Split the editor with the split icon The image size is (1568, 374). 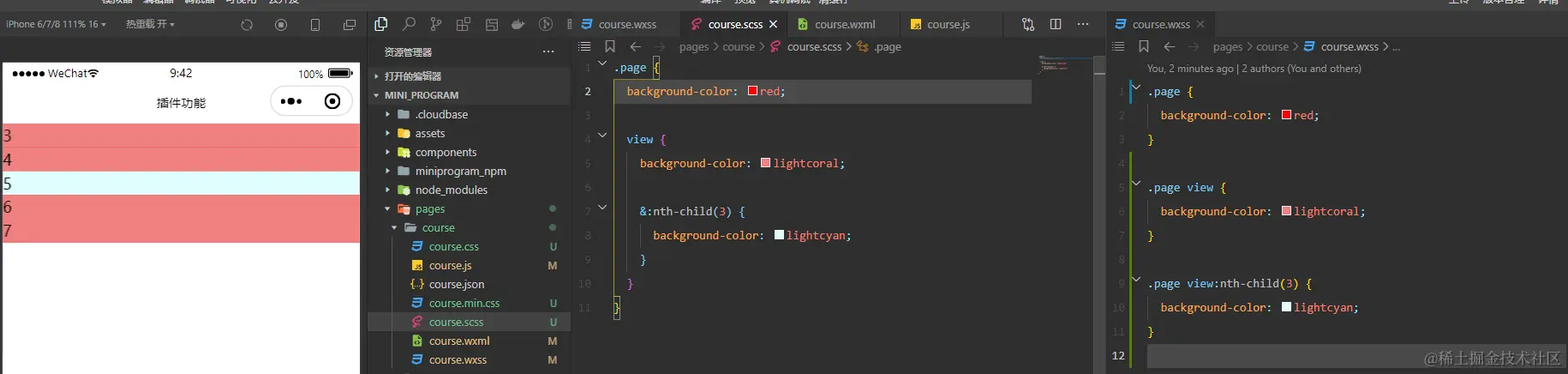pyautogui.click(x=1056, y=24)
